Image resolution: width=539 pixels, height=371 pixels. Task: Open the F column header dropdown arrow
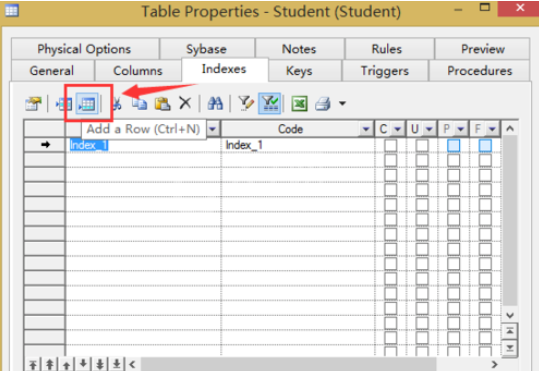(492, 129)
